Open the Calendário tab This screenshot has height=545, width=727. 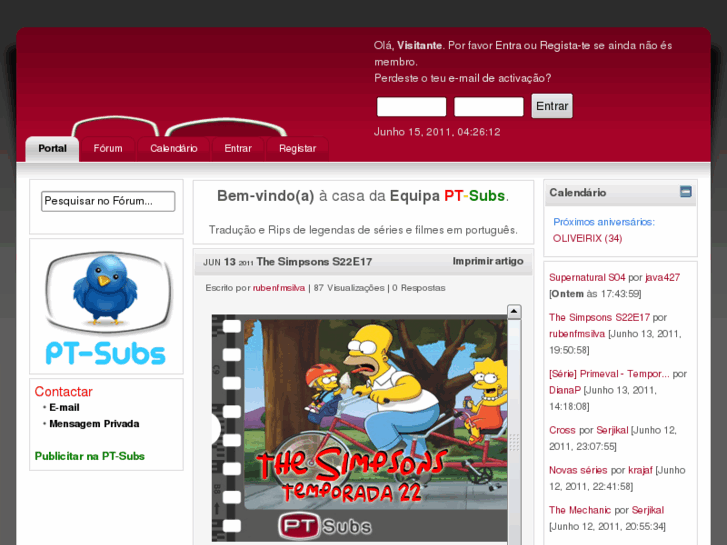point(174,148)
